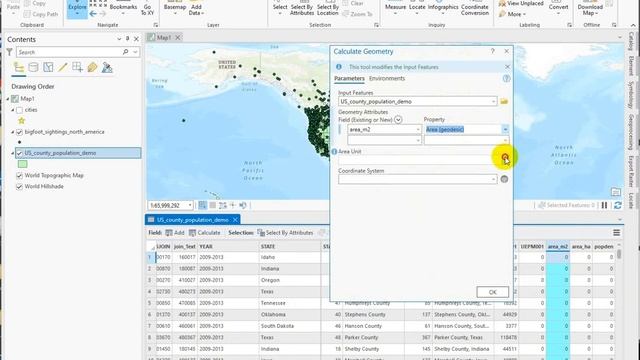This screenshot has width=640, height=360.
Task: Switch to Environments tab
Action: coord(387,78)
